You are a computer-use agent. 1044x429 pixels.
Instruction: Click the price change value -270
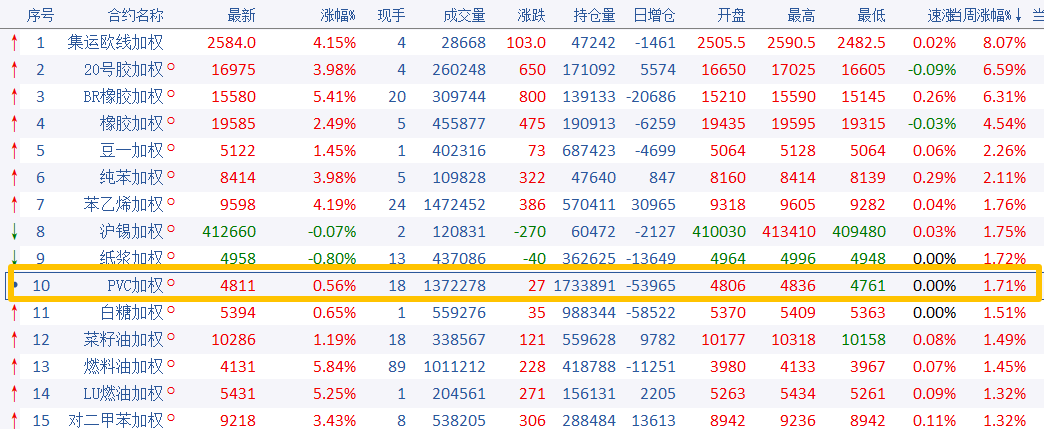pyautogui.click(x=529, y=232)
